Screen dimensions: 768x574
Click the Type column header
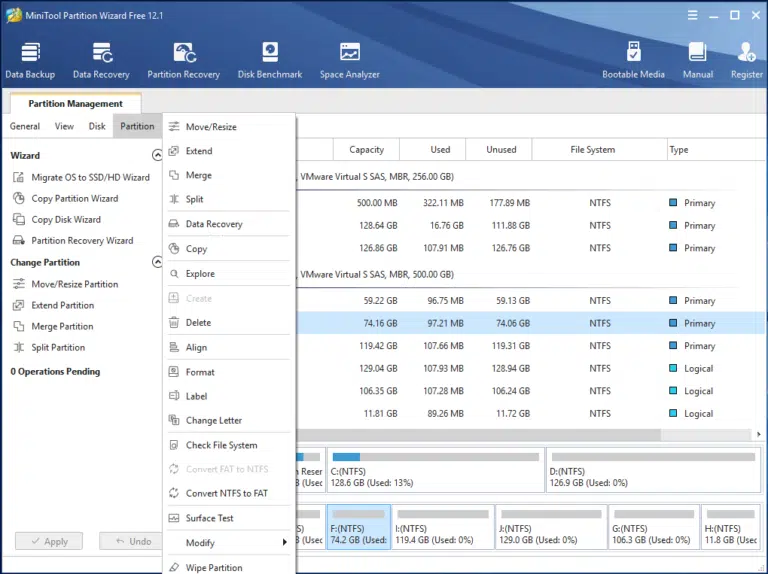point(715,149)
